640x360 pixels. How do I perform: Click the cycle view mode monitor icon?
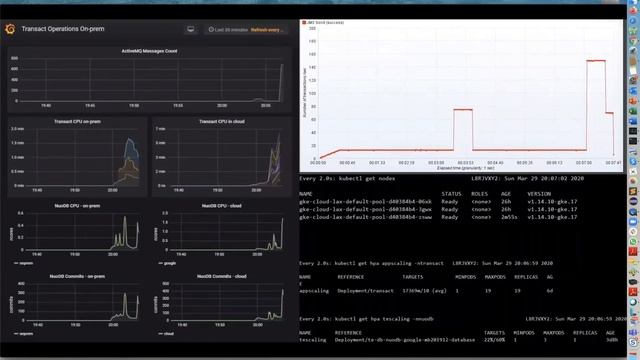coord(191,29)
